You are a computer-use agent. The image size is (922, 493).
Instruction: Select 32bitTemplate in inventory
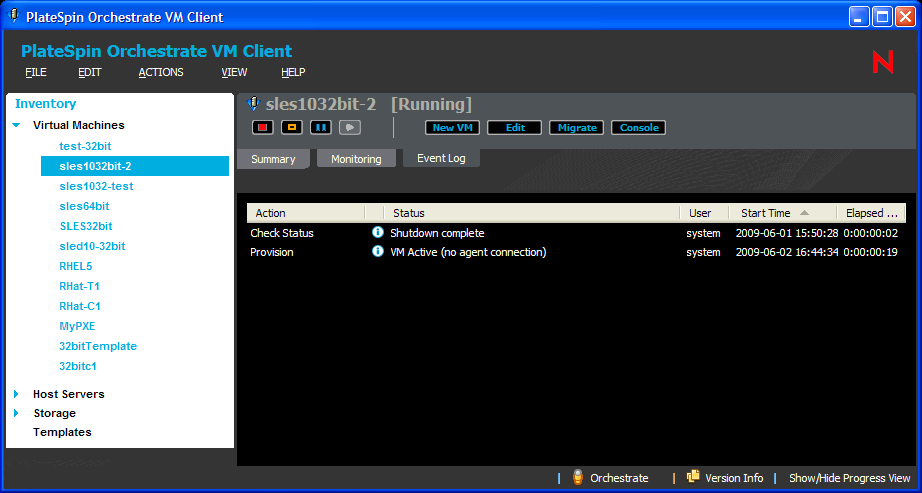98,346
